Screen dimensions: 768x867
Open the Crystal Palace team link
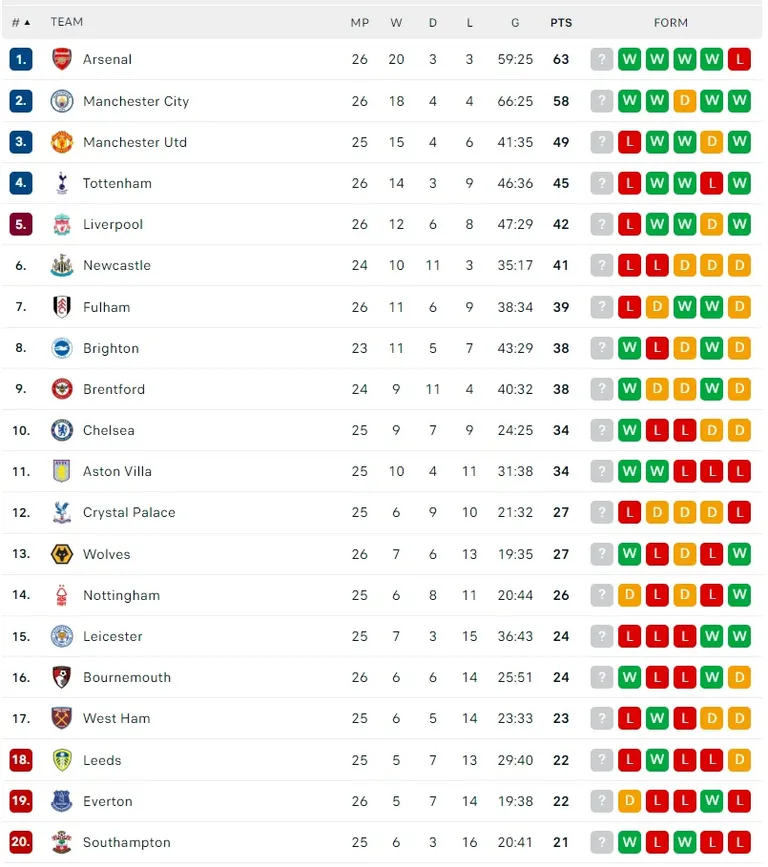click(x=129, y=513)
